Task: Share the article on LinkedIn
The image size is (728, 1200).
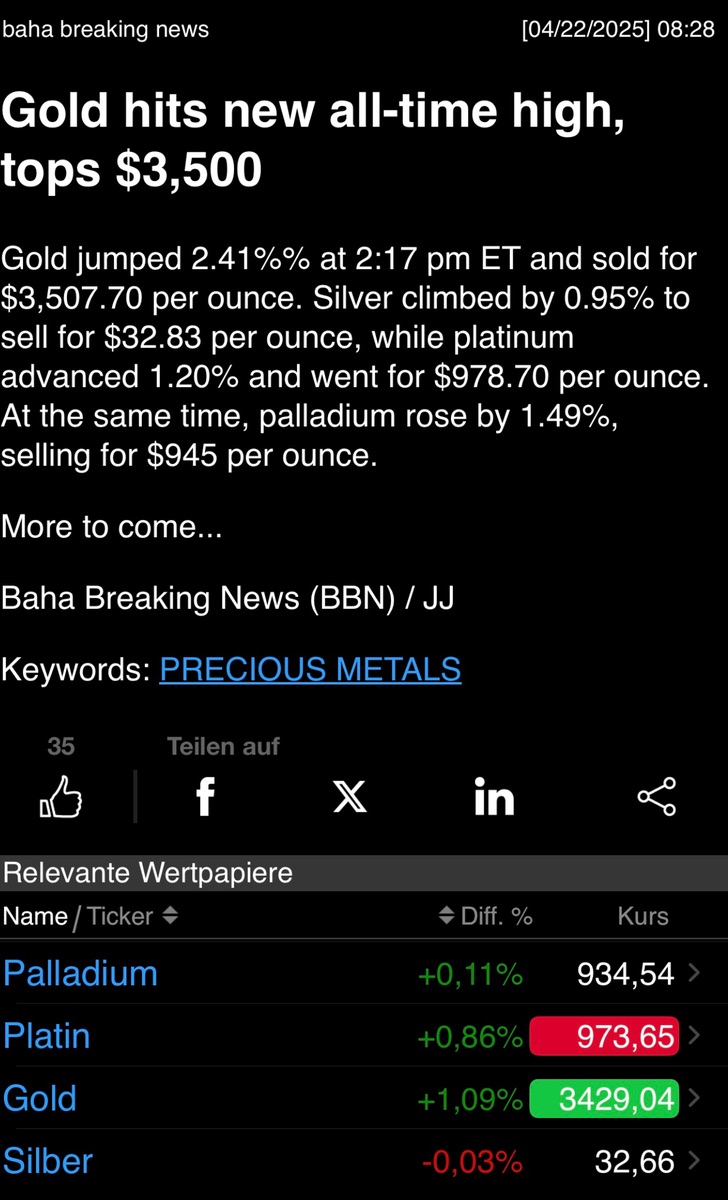Action: [x=493, y=798]
